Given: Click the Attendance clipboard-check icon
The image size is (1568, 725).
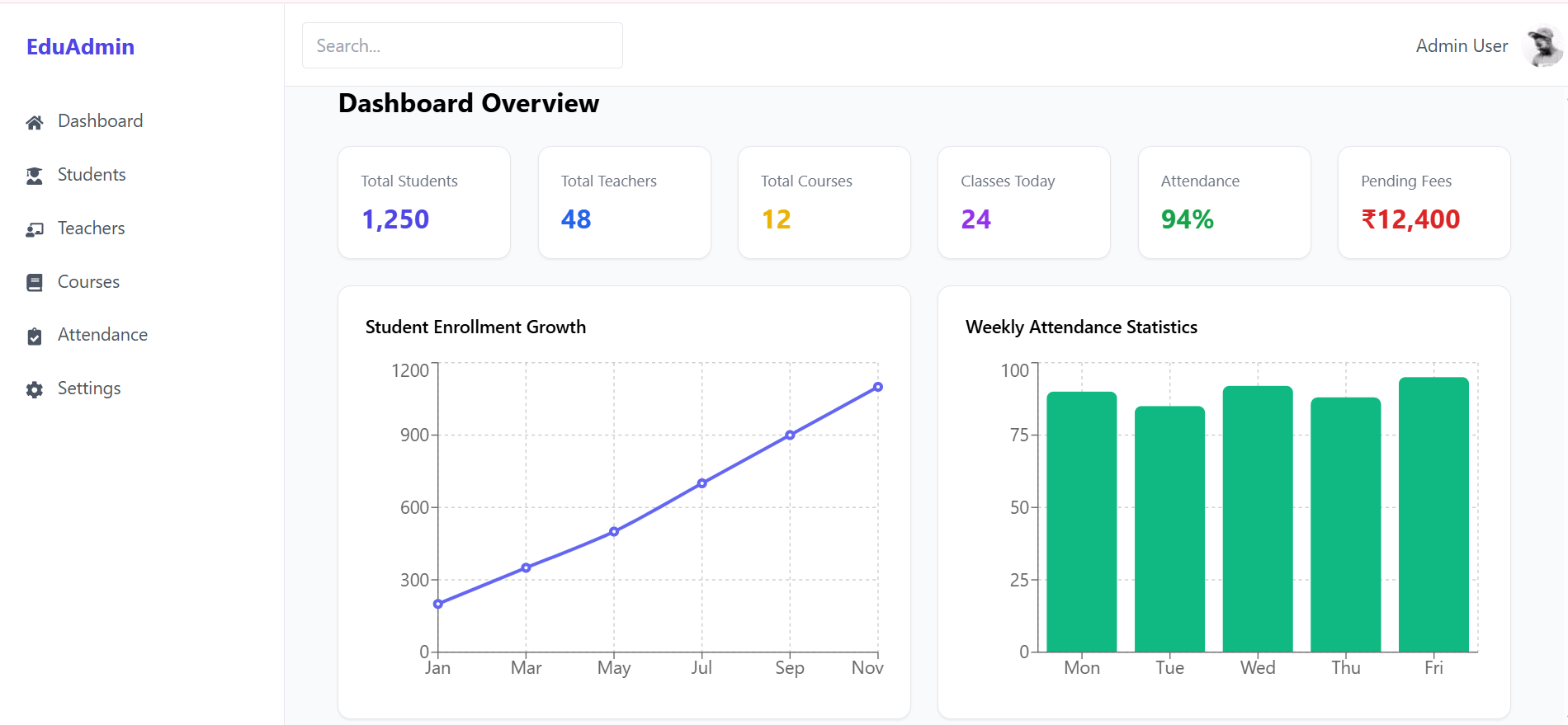Looking at the screenshot, I should click(35, 336).
